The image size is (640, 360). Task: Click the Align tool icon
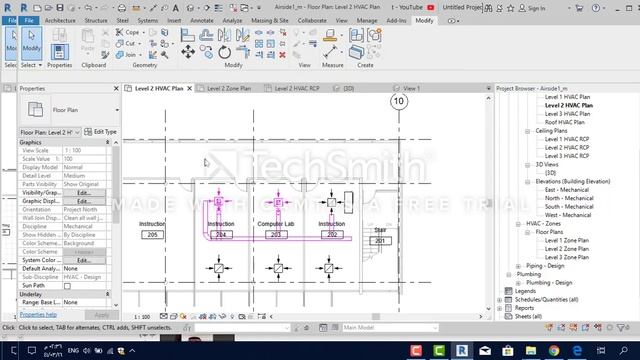[187, 35]
